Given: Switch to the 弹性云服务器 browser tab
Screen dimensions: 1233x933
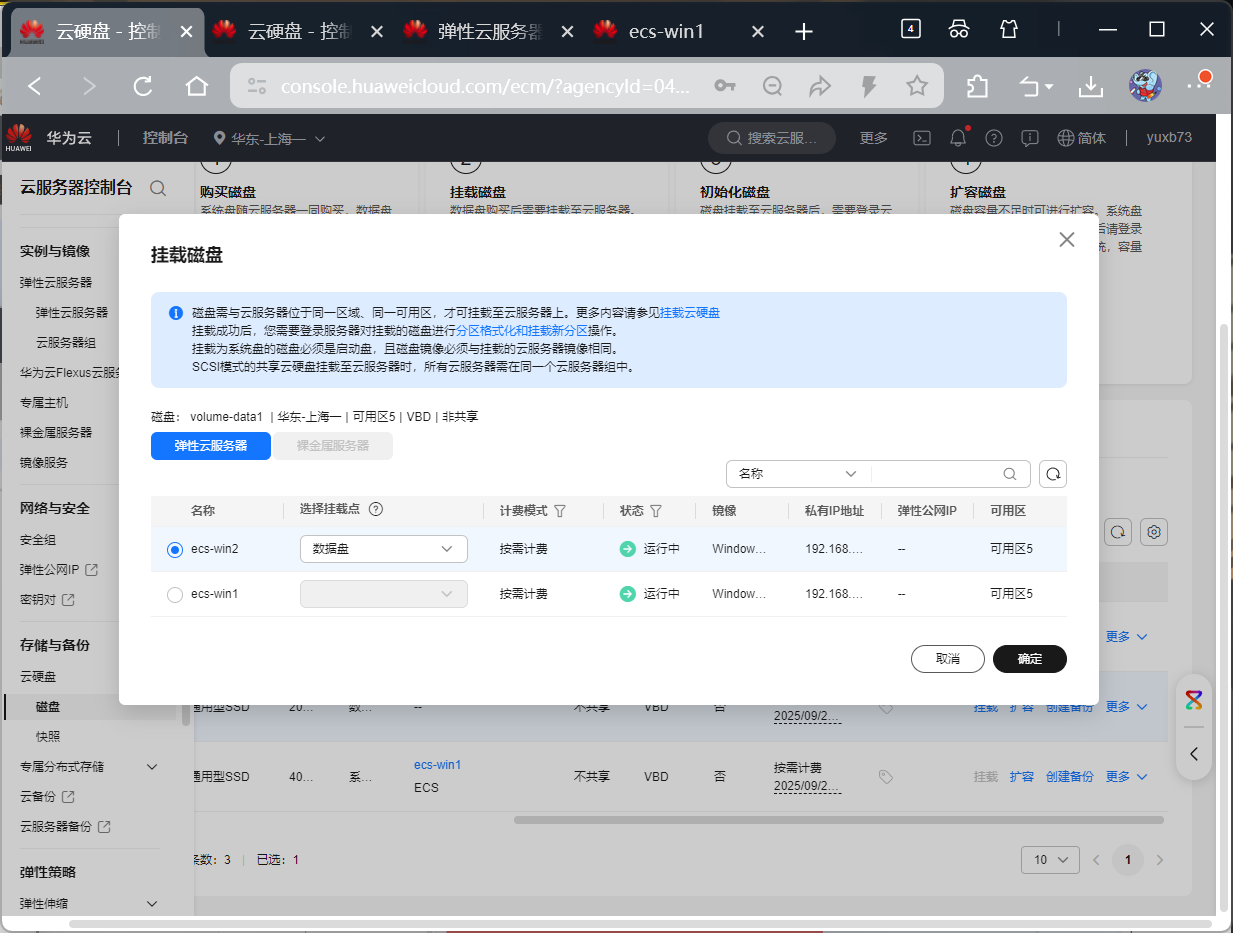Looking at the screenshot, I should click(490, 31).
